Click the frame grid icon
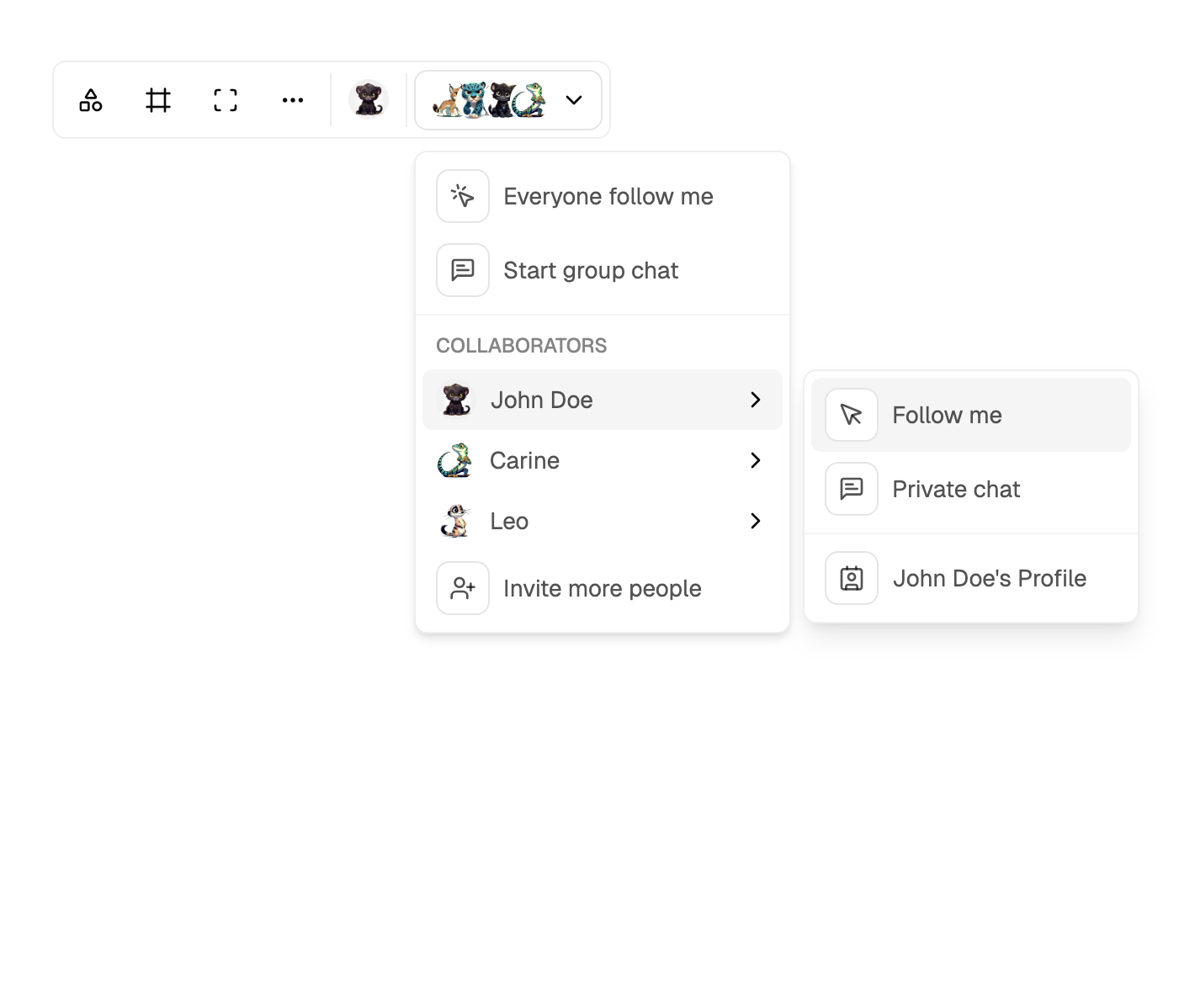Image resolution: width=1195 pixels, height=1008 pixels. 157,99
